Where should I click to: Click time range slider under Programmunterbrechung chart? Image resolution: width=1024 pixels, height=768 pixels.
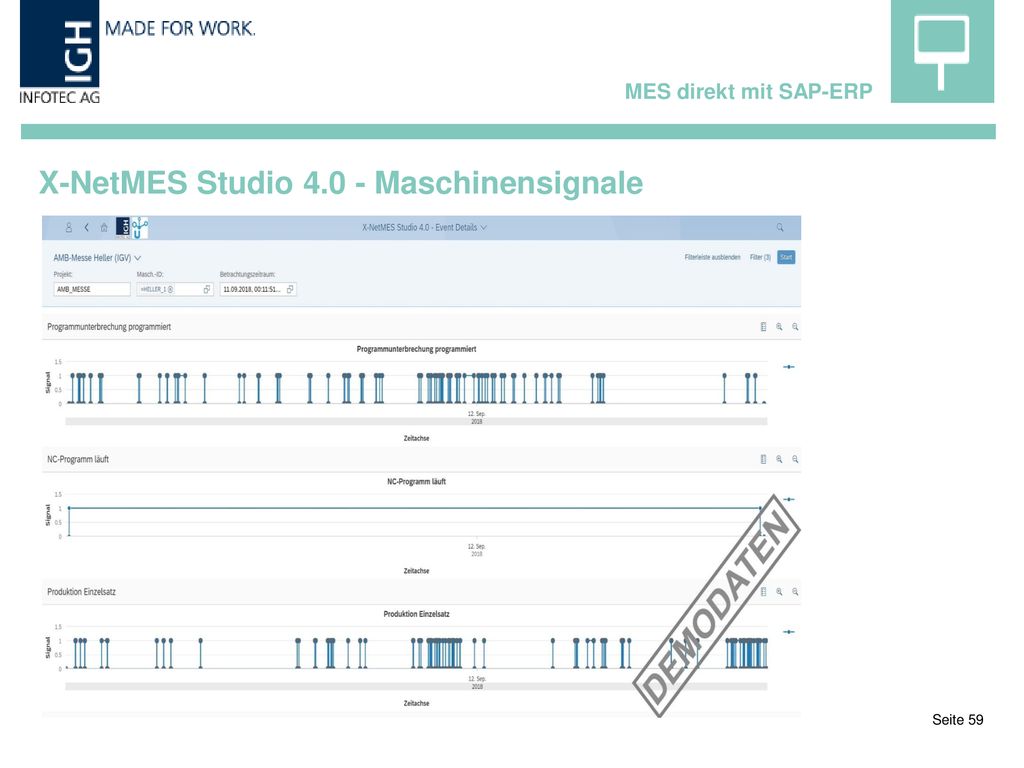point(416,422)
